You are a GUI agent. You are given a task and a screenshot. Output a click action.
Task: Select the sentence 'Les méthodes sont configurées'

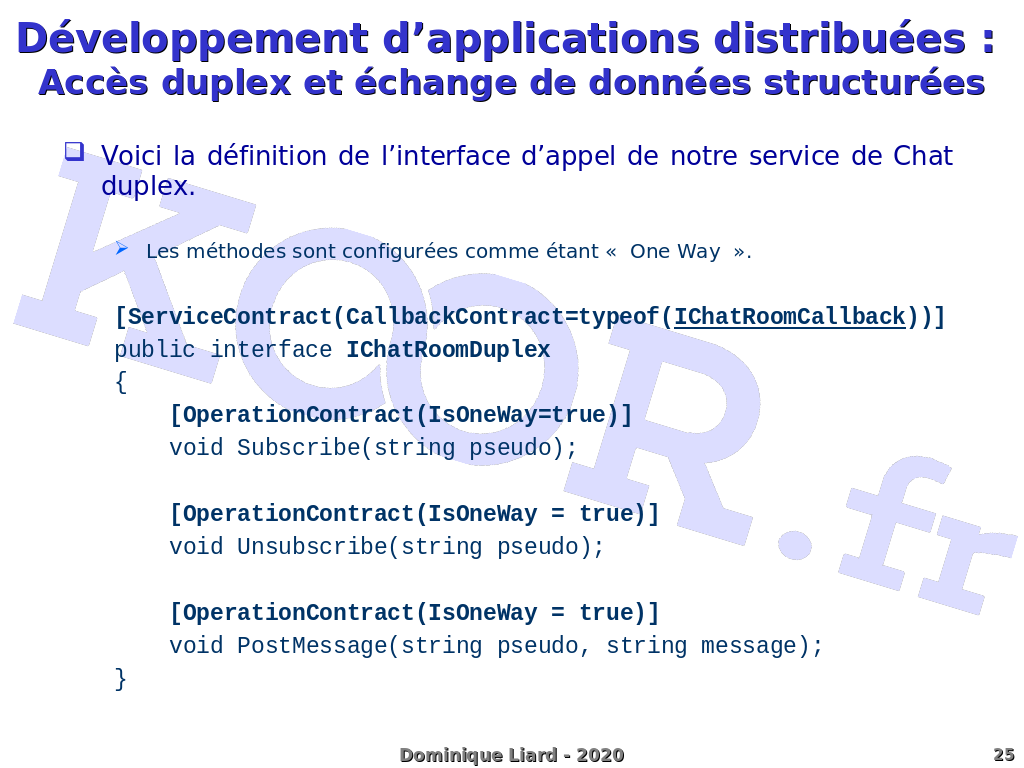[448, 251]
